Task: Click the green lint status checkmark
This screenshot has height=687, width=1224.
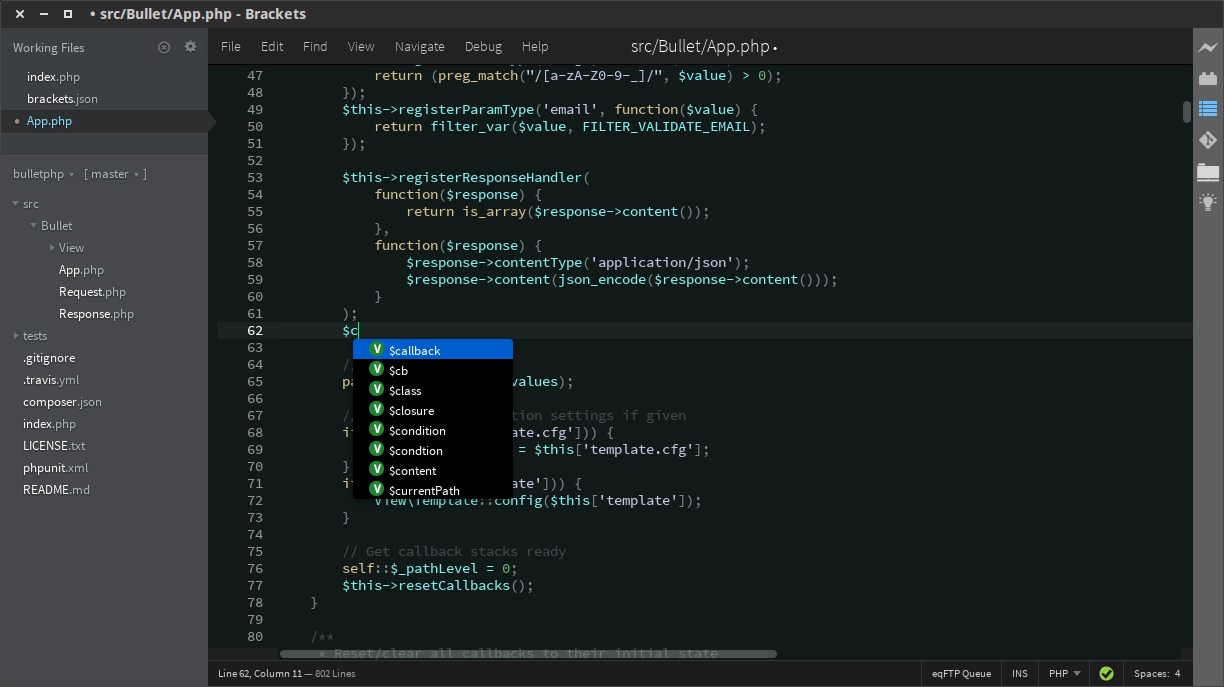Action: [1106, 674]
